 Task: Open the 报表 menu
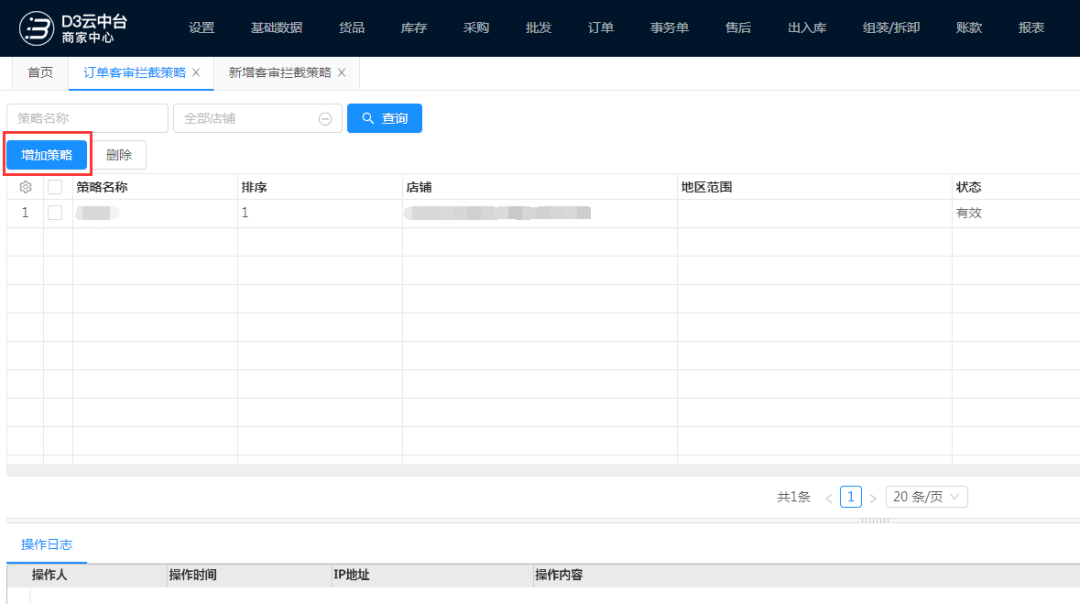coord(1031,28)
